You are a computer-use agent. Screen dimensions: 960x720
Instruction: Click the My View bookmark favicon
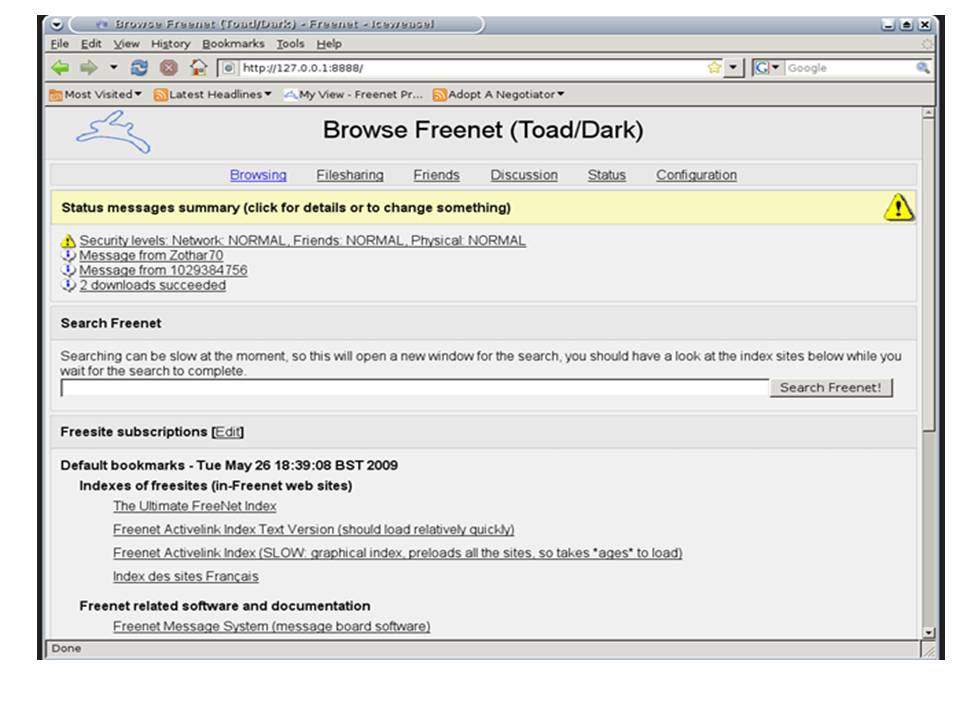coord(290,95)
